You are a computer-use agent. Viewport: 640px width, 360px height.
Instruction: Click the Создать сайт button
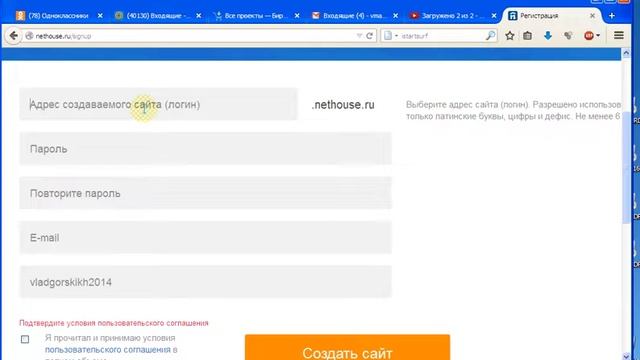tap(347, 348)
